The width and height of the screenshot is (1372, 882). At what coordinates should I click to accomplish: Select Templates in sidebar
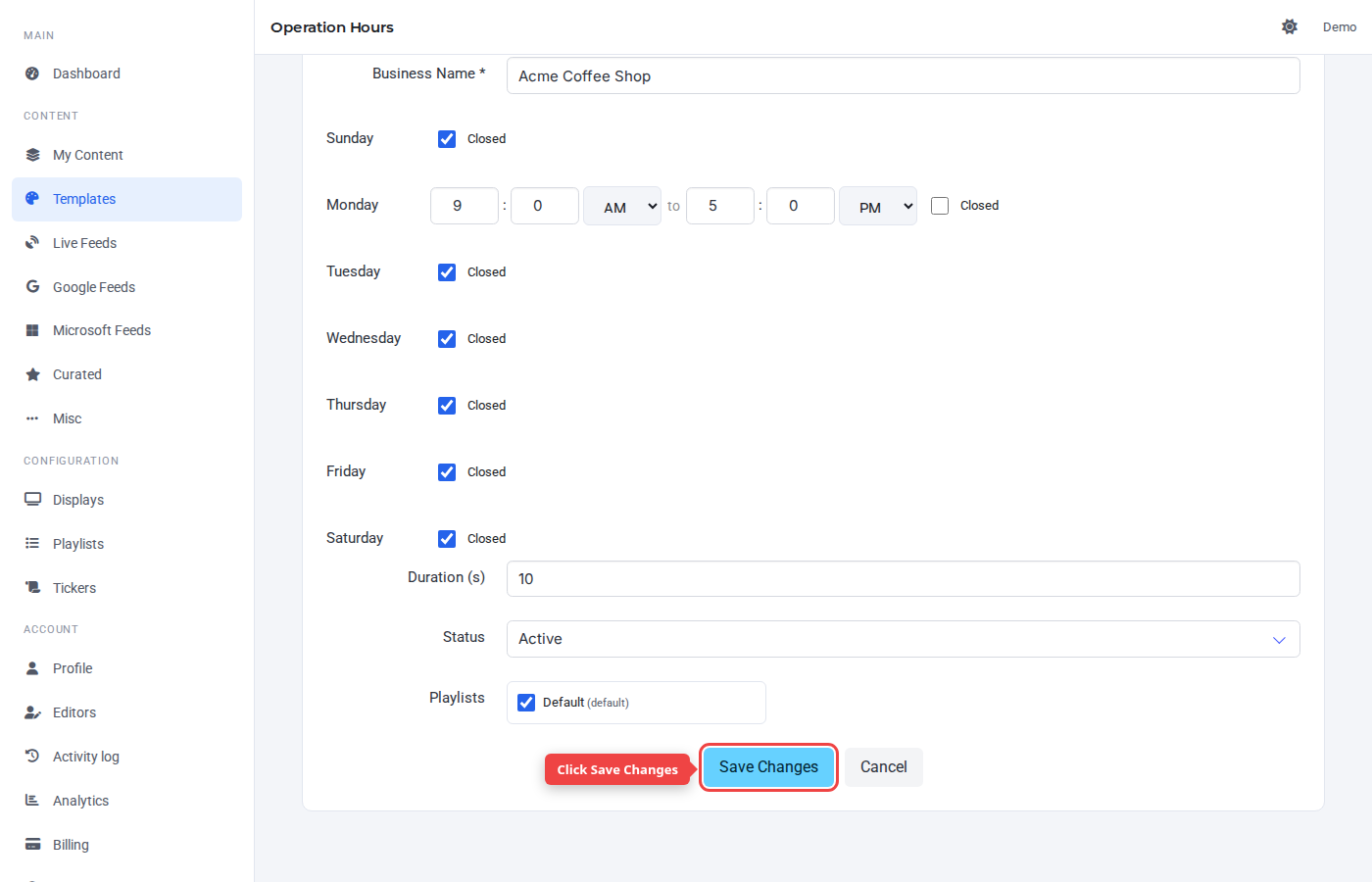pyautogui.click(x=126, y=199)
